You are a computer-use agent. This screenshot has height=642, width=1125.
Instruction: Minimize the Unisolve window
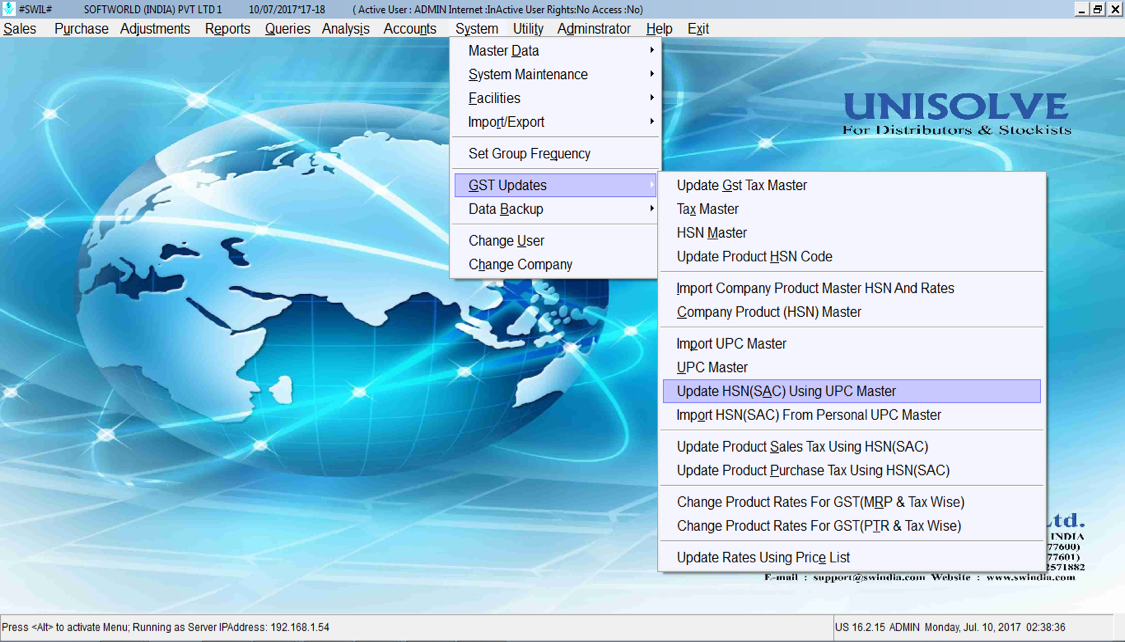tap(1081, 9)
